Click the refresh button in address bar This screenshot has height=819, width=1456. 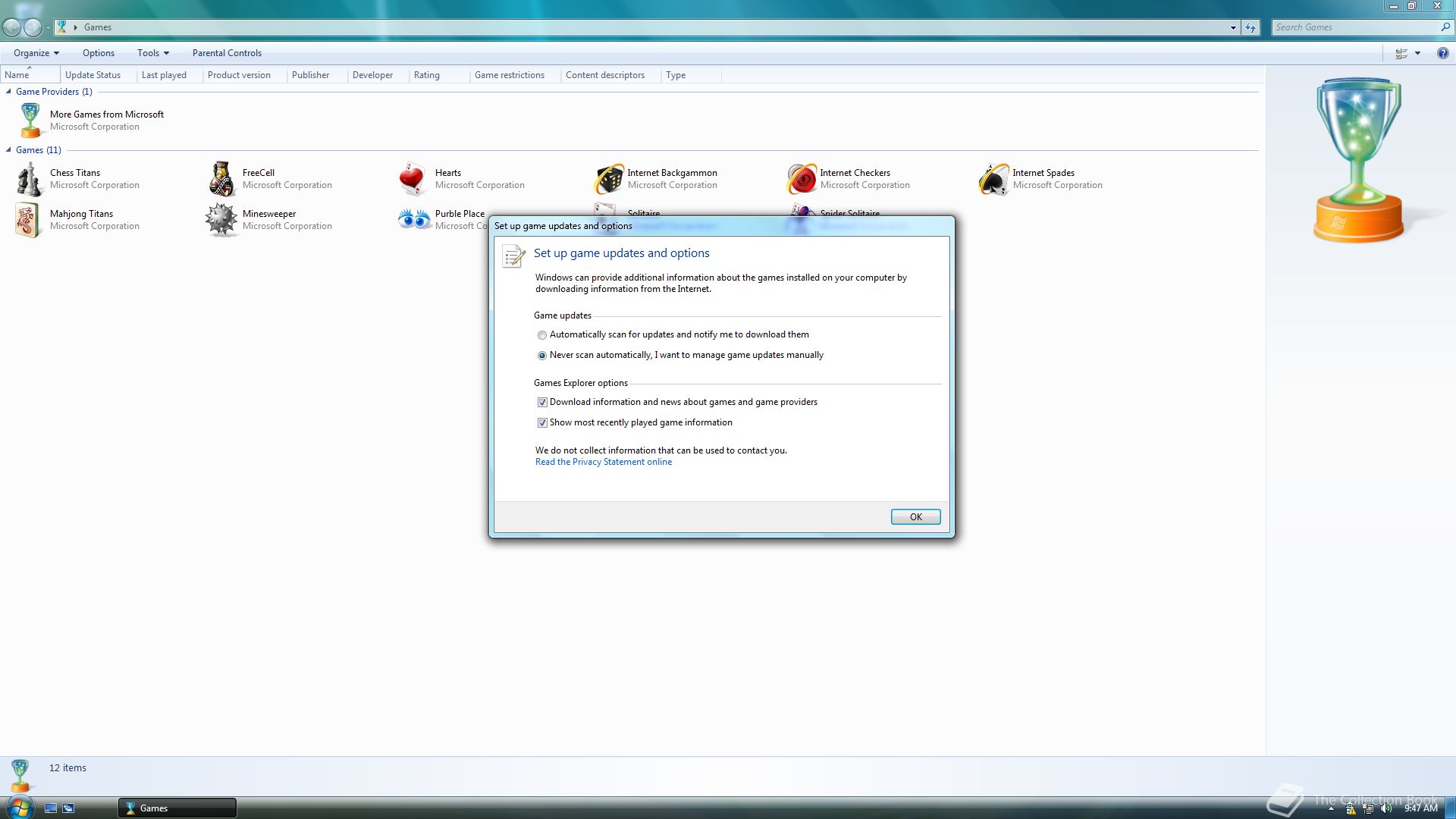click(1250, 27)
